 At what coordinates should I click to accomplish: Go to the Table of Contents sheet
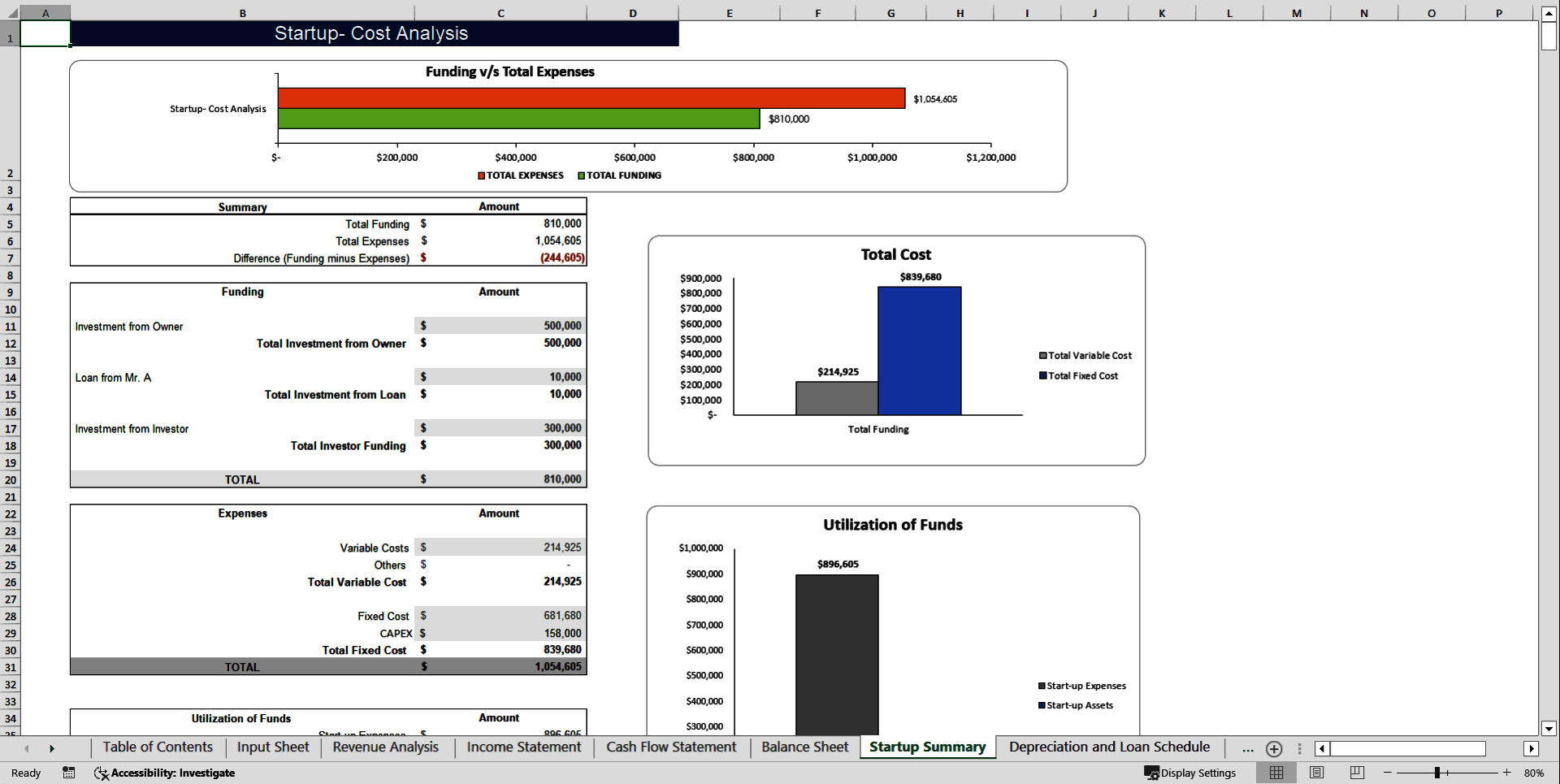[x=157, y=747]
